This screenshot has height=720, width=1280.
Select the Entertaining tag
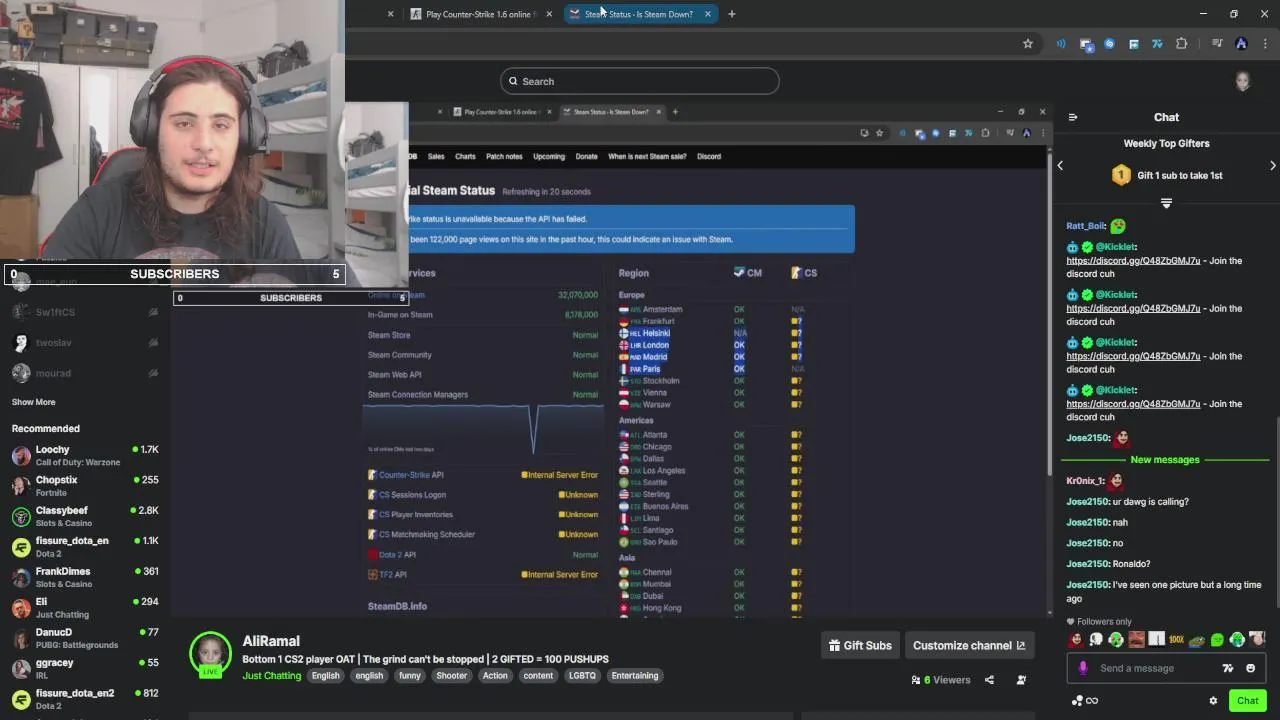635,676
